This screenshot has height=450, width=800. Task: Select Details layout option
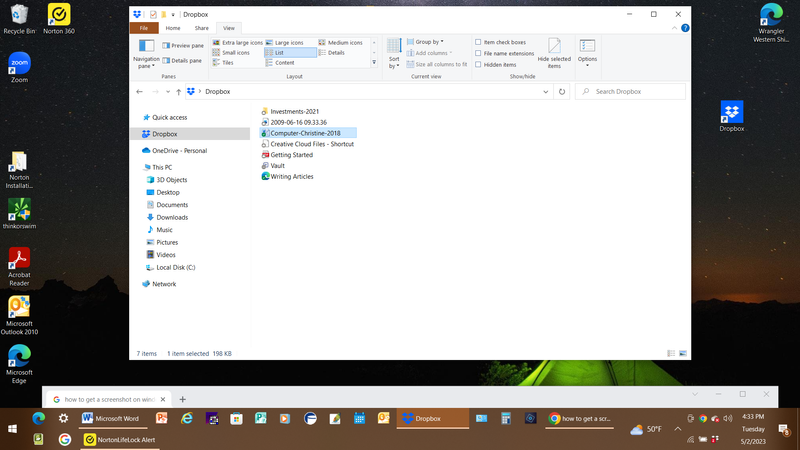click(332, 53)
